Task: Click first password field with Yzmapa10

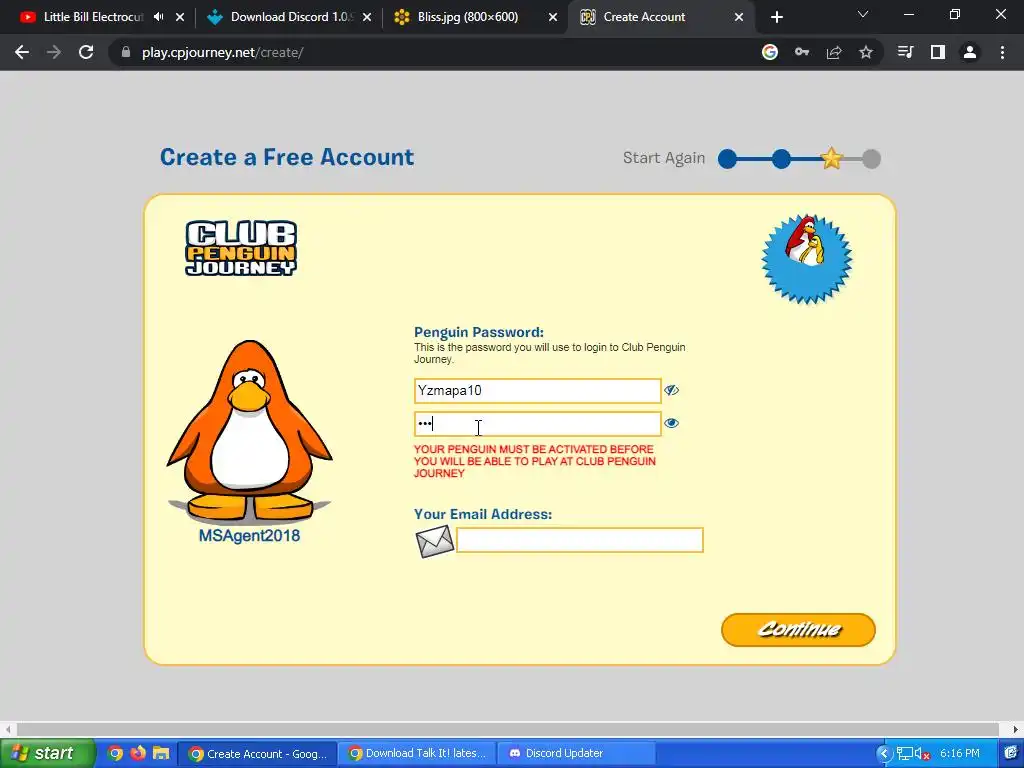Action: tap(537, 391)
